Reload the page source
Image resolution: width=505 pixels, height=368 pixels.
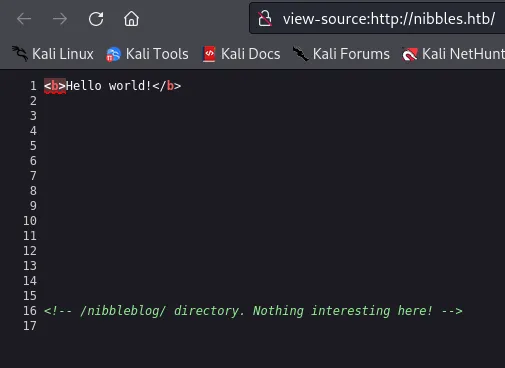[x=96, y=19]
